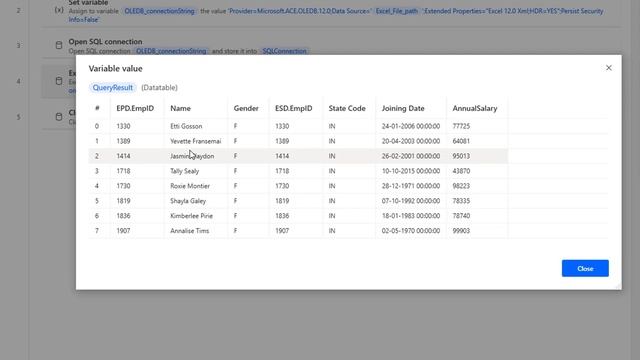Image resolution: width=640 pixels, height=360 pixels.
Task: Click the (Datatable) type label
Action: [x=159, y=87]
